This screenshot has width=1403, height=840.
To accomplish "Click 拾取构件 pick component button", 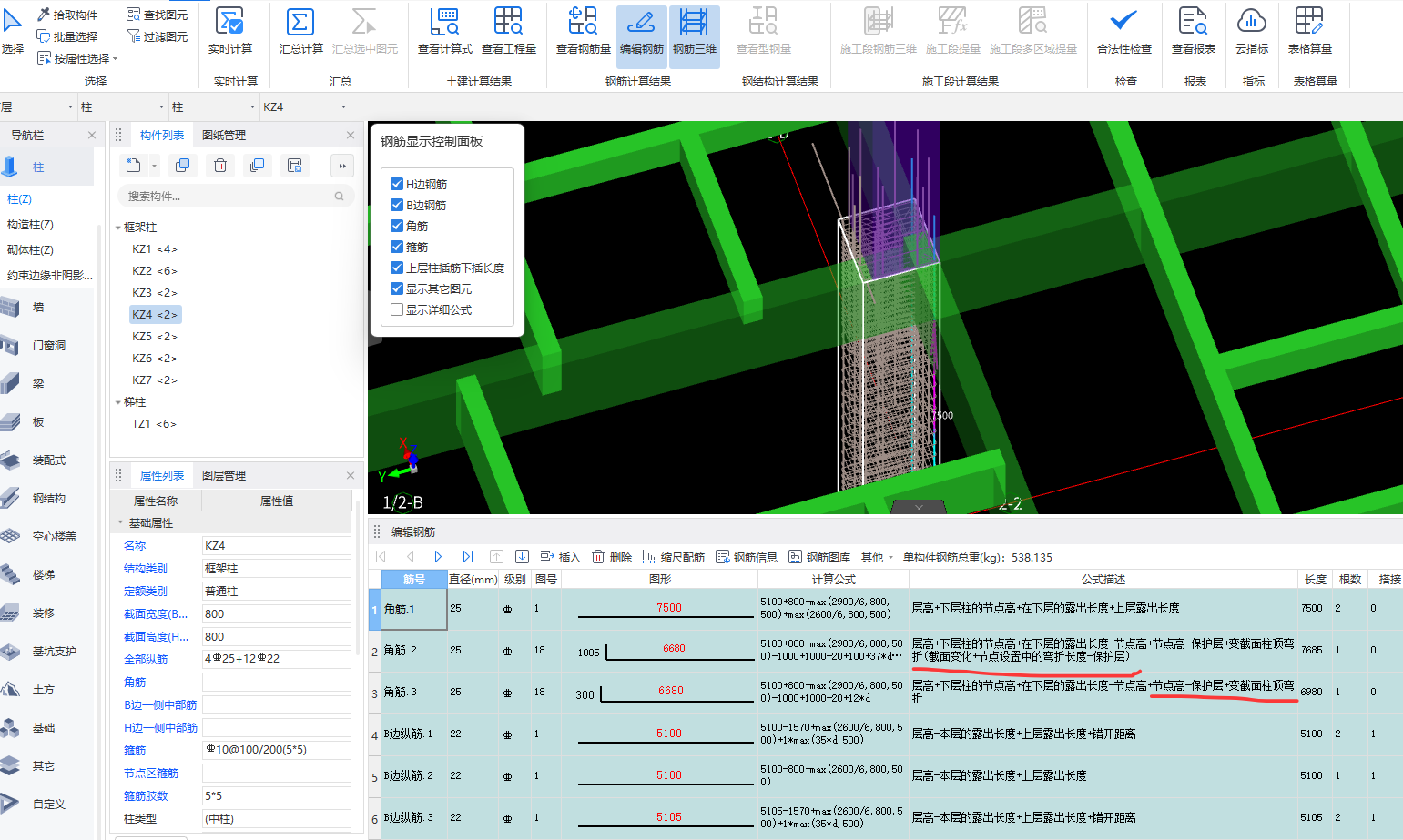I will 67,15.
